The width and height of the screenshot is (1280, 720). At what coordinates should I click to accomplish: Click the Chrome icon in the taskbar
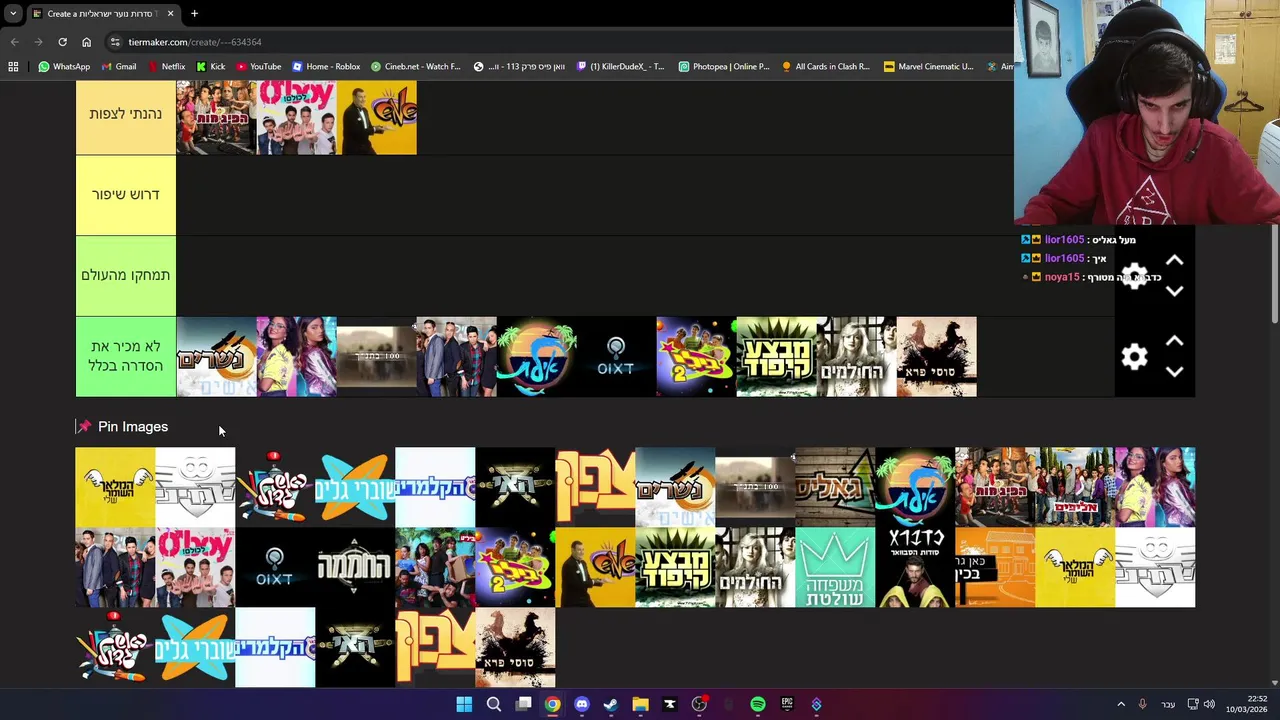[x=552, y=705]
